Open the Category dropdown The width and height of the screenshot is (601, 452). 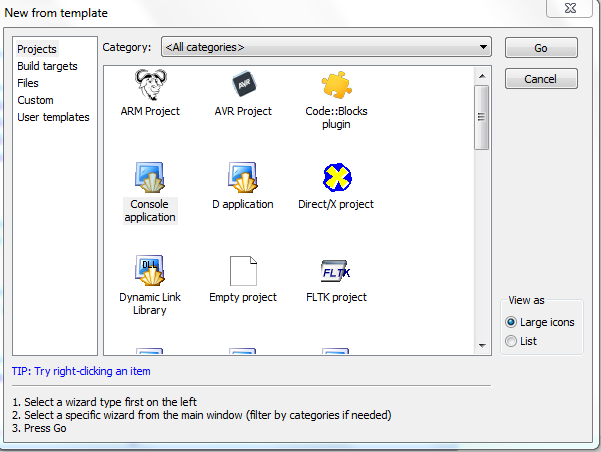pyautogui.click(x=326, y=47)
